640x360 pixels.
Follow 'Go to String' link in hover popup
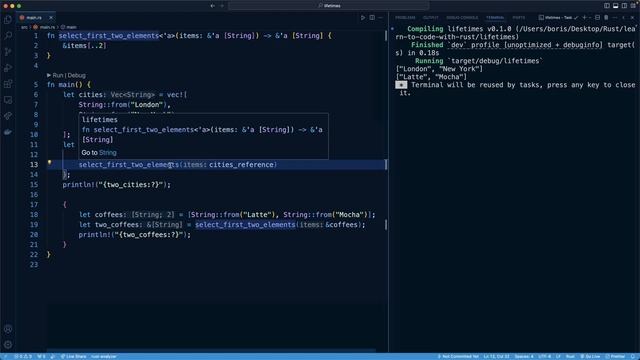pyautogui.click(x=108, y=153)
